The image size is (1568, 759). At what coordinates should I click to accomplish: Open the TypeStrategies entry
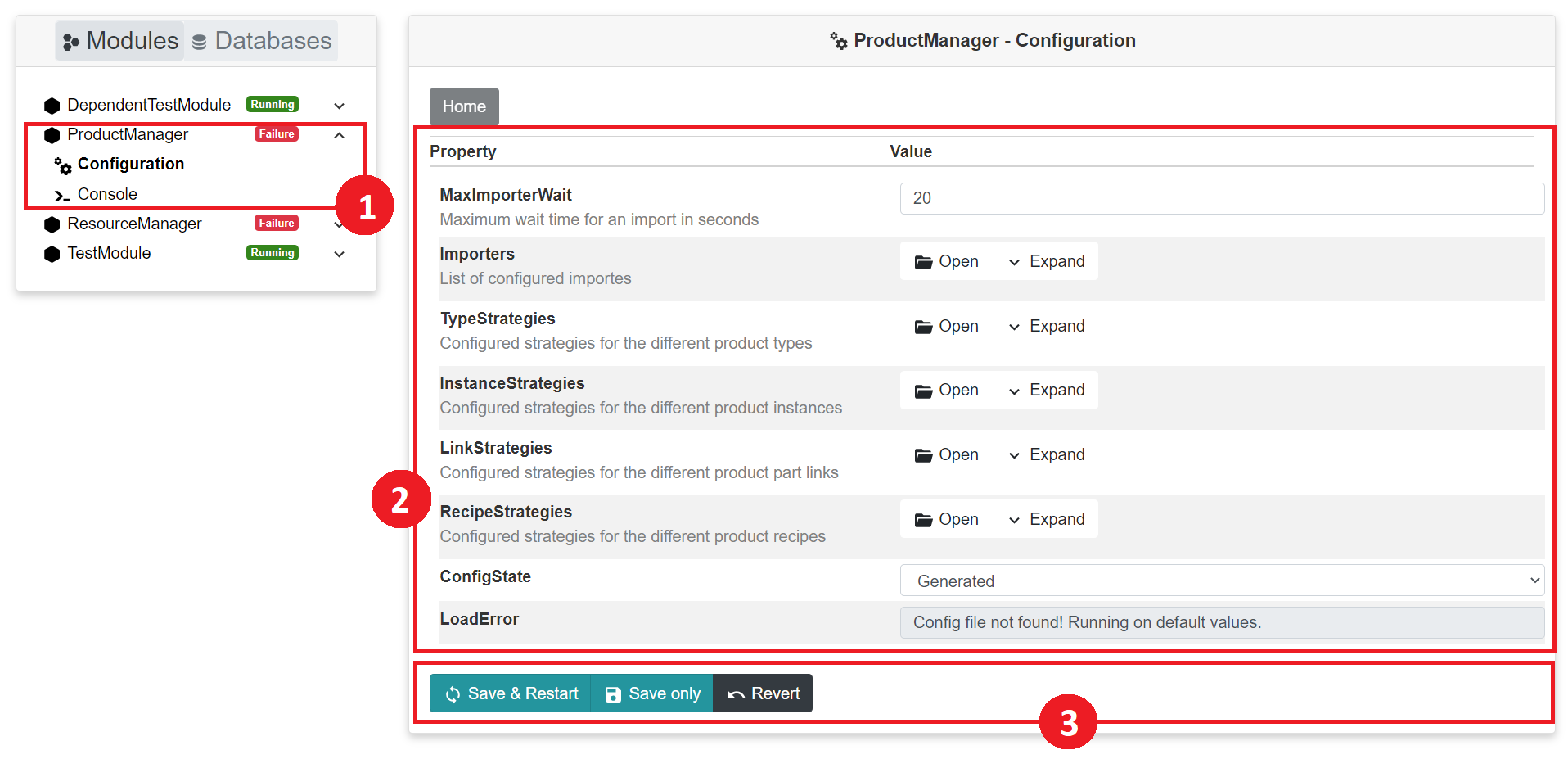[948, 326]
